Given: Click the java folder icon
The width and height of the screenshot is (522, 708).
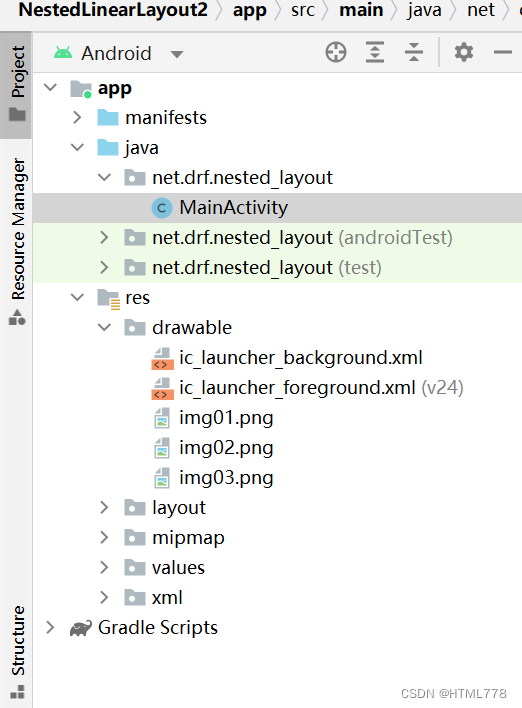Looking at the screenshot, I should pyautogui.click(x=108, y=147).
